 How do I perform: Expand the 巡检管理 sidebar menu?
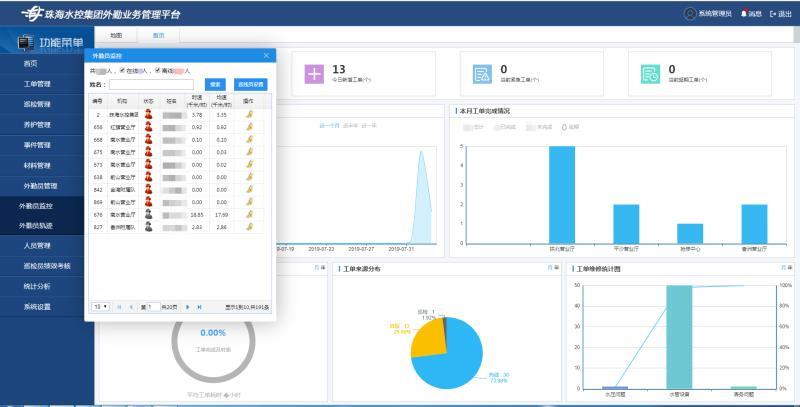[x=37, y=104]
